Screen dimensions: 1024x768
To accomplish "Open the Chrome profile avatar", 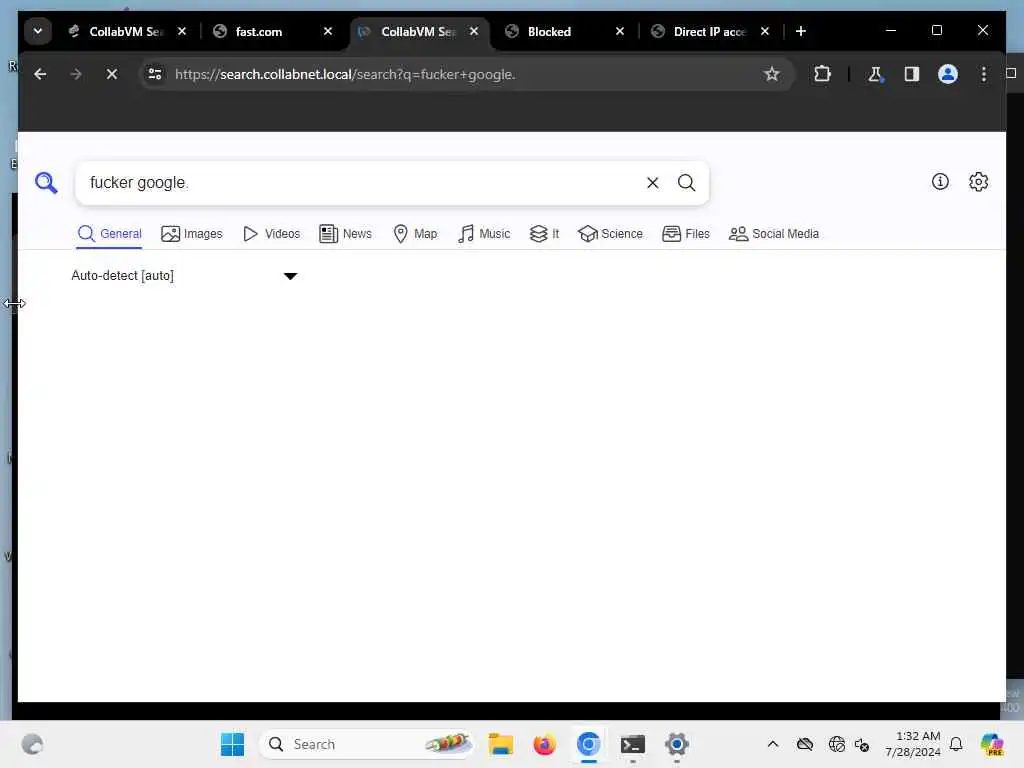I will point(948,74).
